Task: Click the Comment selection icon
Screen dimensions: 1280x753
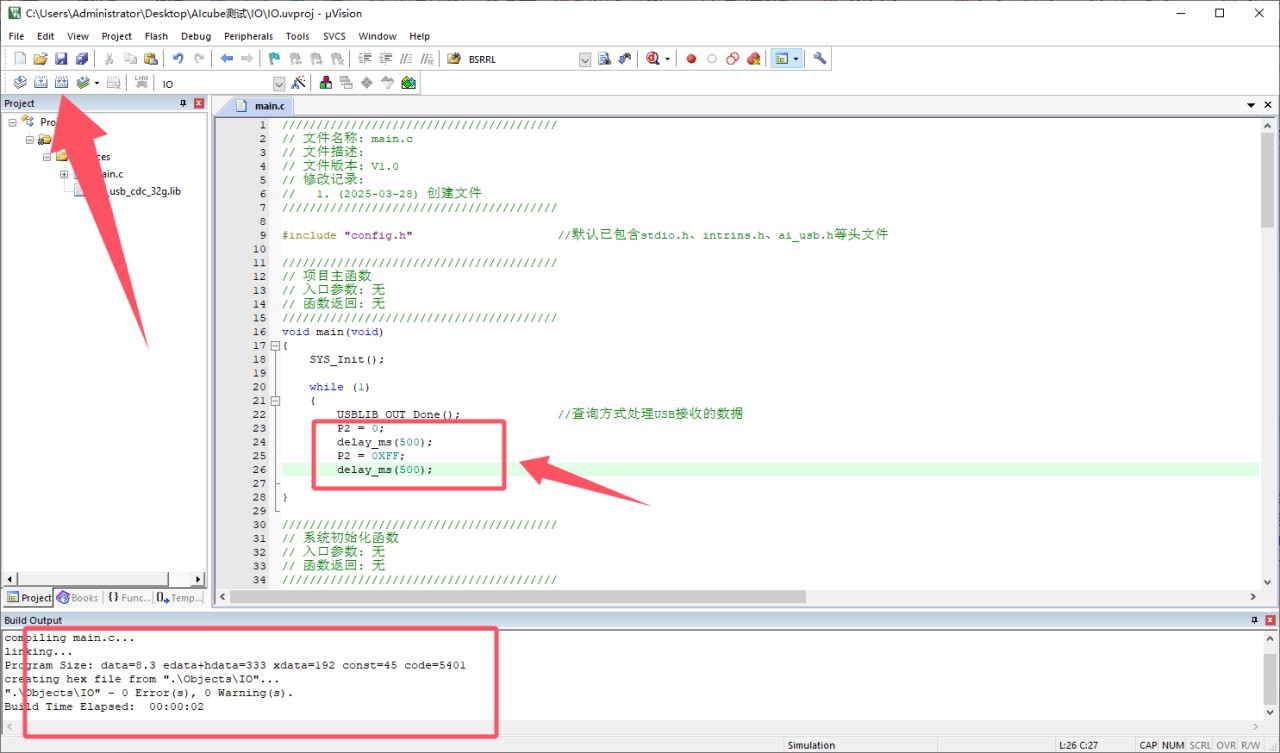Action: pyautogui.click(x=406, y=59)
